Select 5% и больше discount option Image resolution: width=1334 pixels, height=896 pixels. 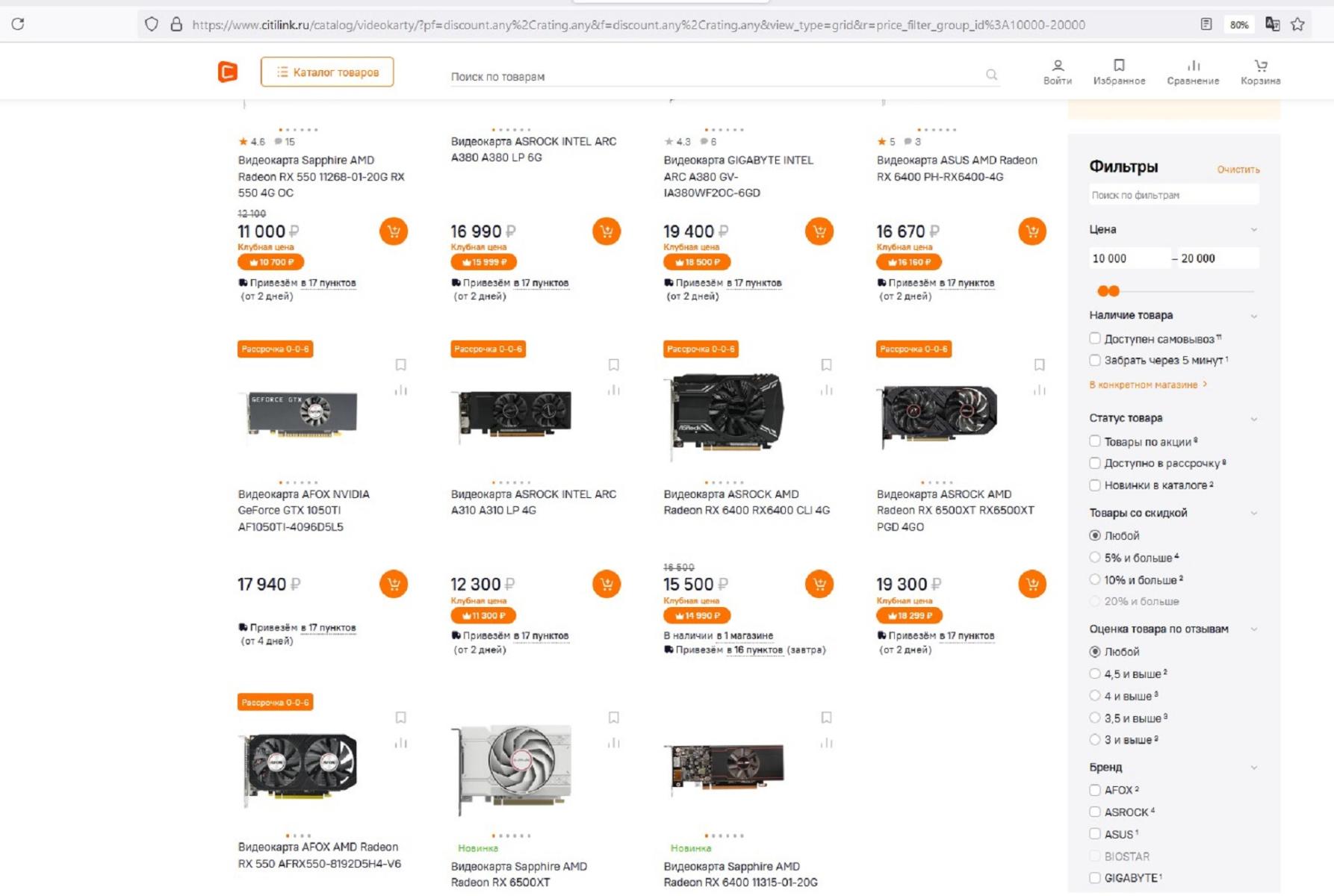[x=1095, y=557]
